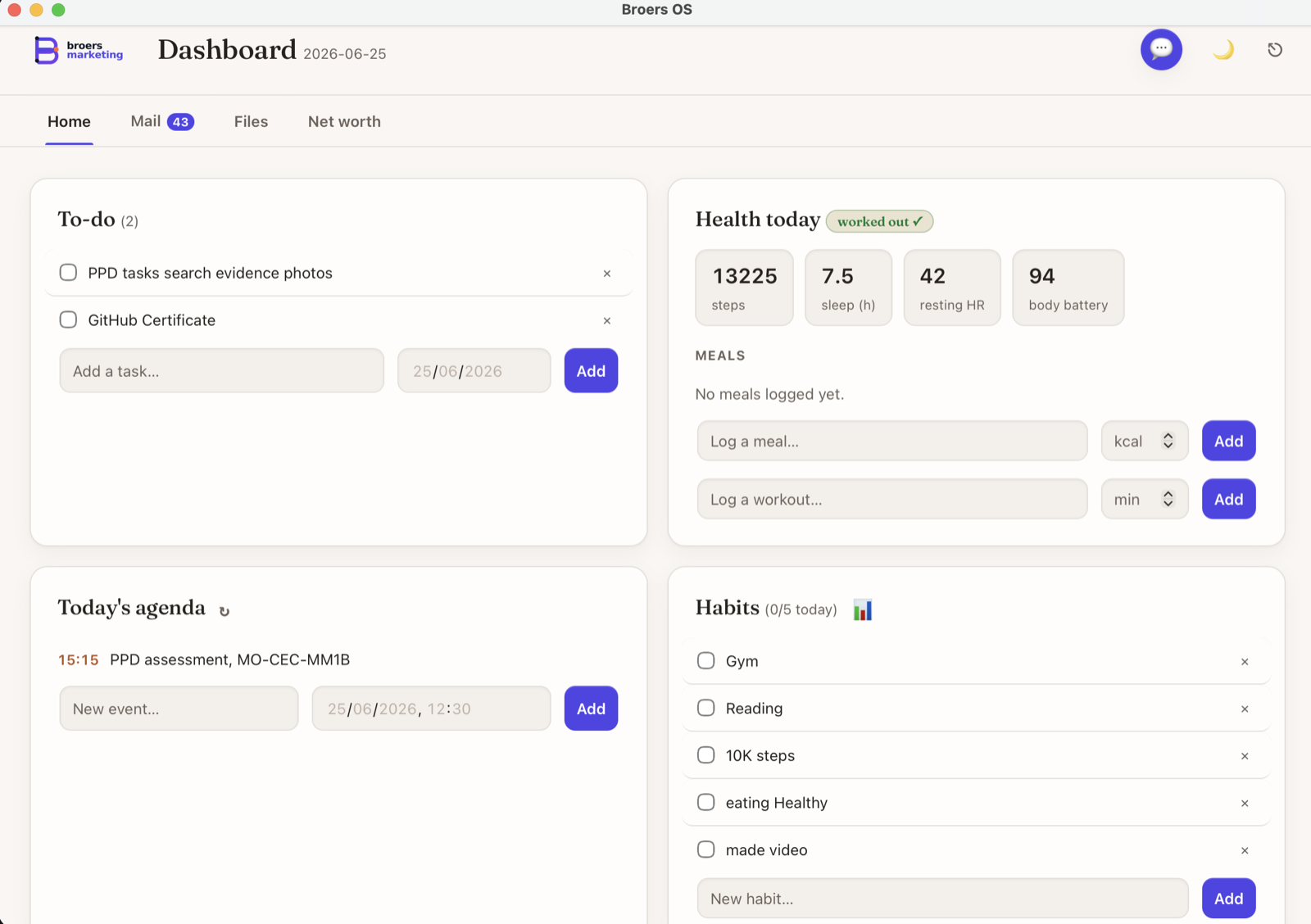Check off PPD tasks search evidence photos
Viewport: 1311px width, 924px height.
point(68,272)
